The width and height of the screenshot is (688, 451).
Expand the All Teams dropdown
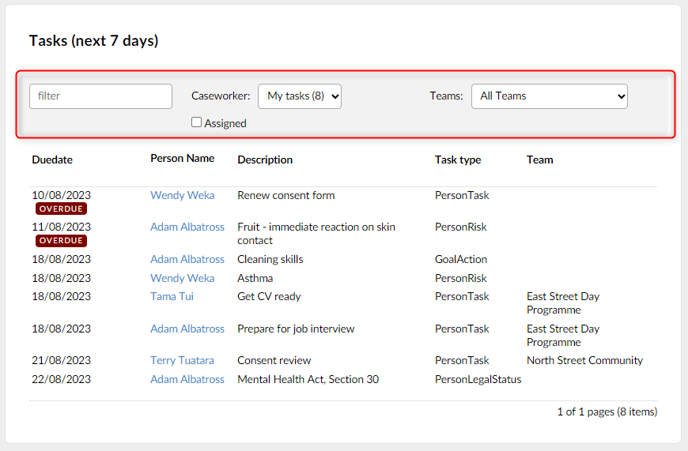[549, 96]
